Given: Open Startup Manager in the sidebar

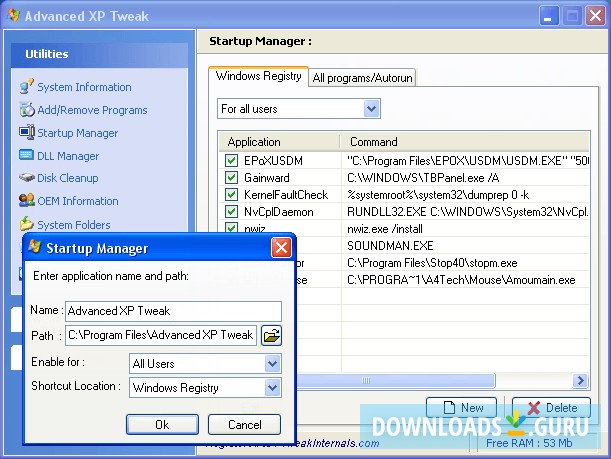Looking at the screenshot, I should pos(77,133).
